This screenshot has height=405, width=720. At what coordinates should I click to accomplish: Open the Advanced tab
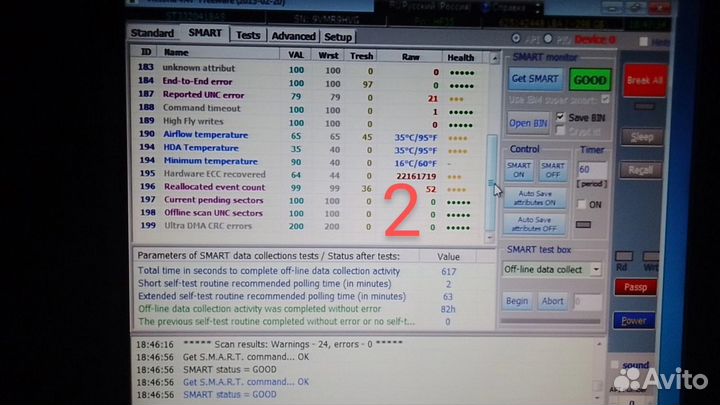coord(293,36)
